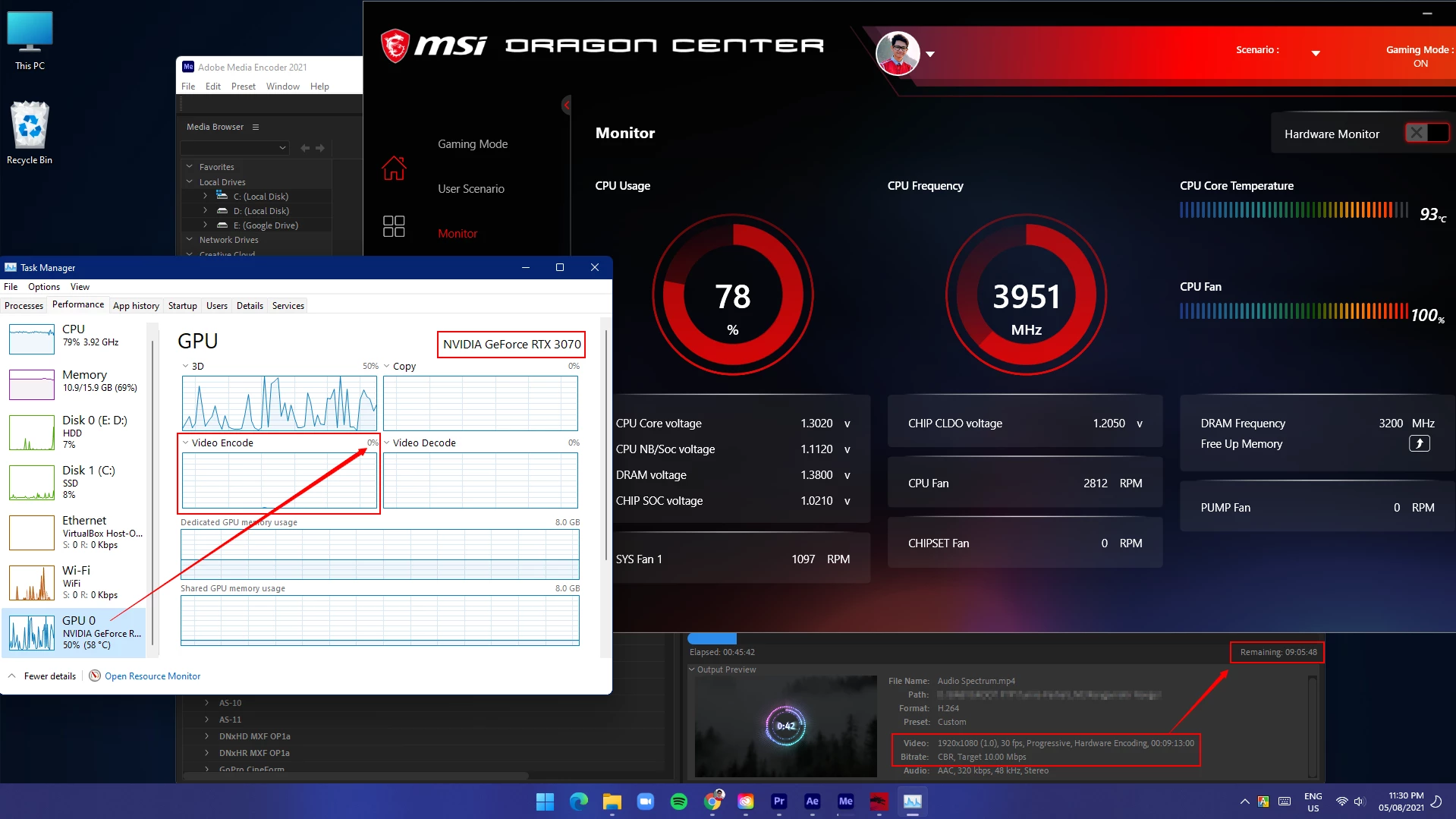Open Media Encoder Preset menu
The height and width of the screenshot is (819, 1456).
[244, 87]
